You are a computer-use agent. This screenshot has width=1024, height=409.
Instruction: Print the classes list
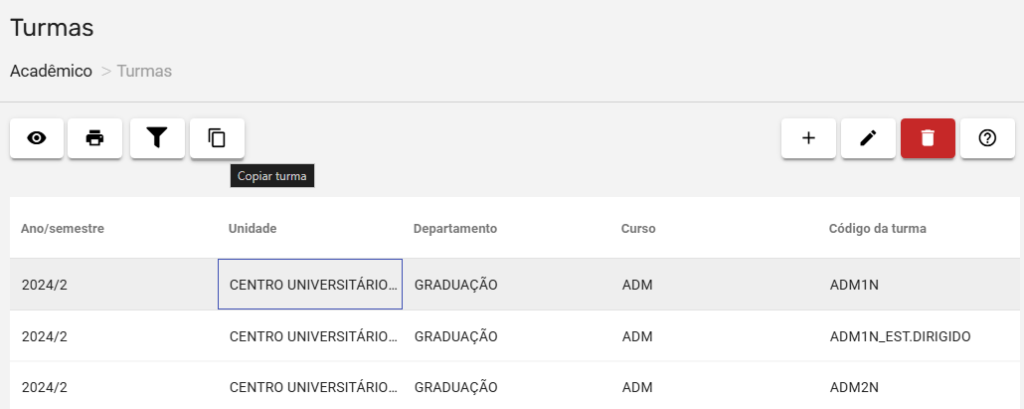[95, 139]
